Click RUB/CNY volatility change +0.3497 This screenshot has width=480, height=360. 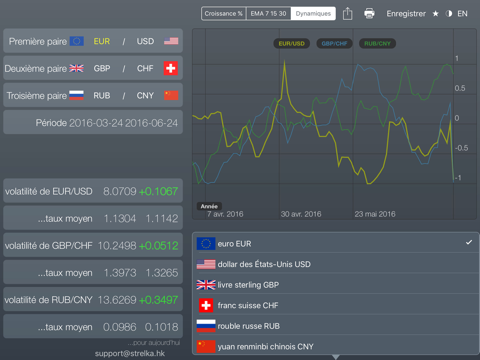pyautogui.click(x=158, y=300)
